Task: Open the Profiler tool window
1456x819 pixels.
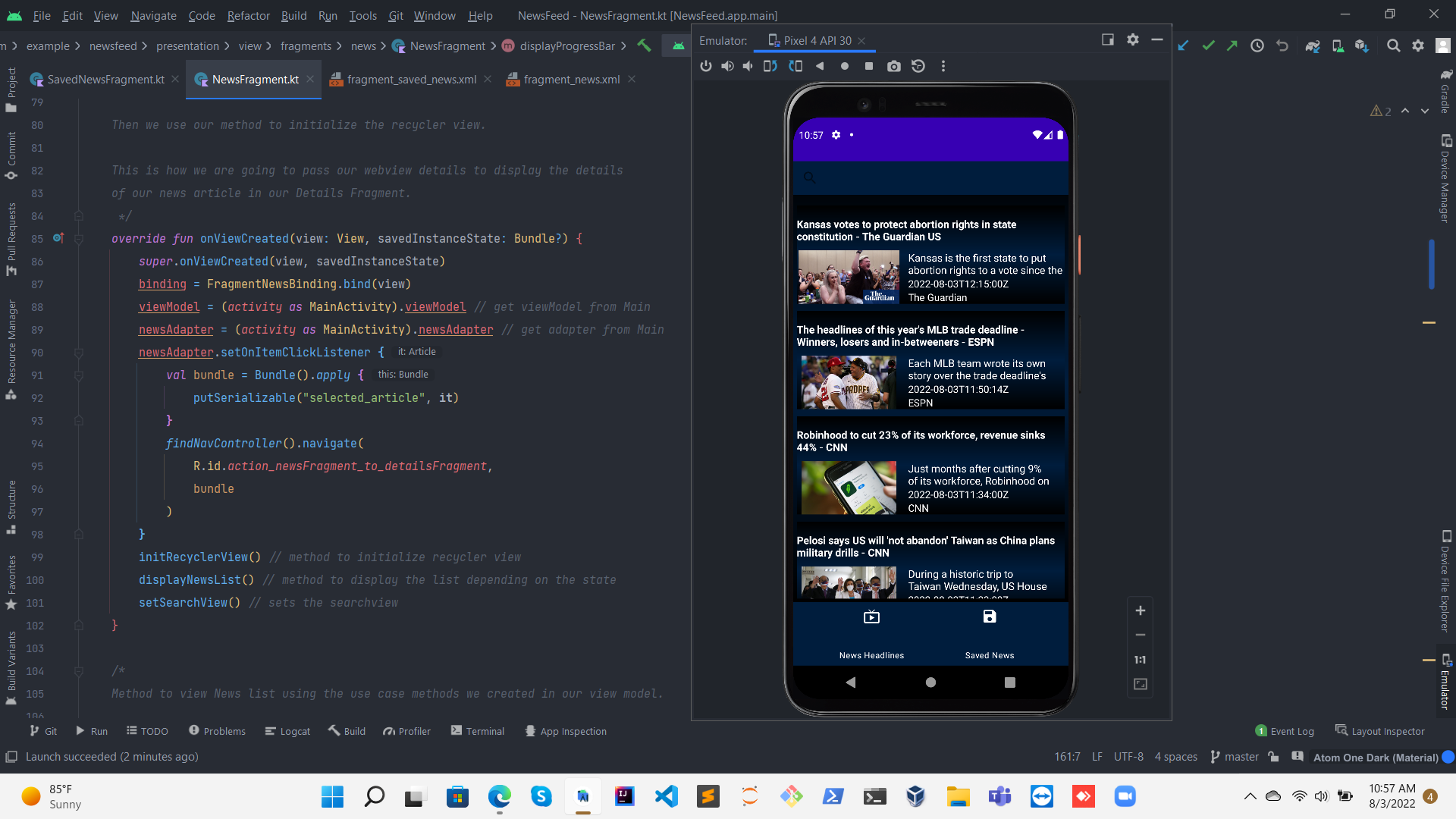Action: tap(407, 730)
